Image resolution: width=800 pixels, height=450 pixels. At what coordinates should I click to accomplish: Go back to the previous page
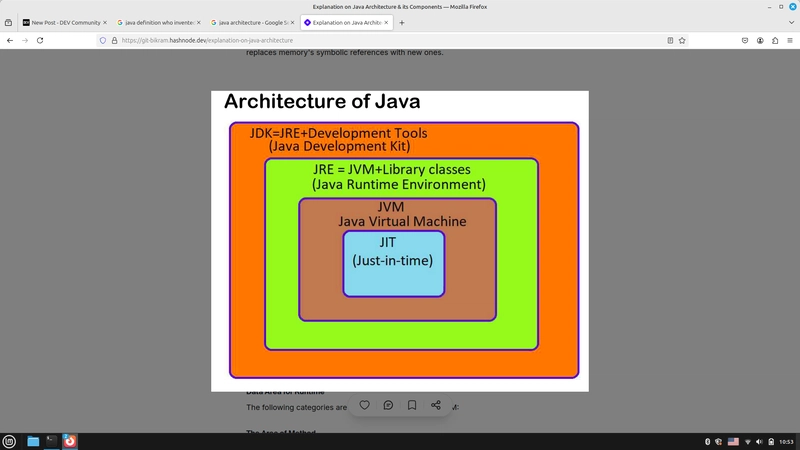(10, 40)
